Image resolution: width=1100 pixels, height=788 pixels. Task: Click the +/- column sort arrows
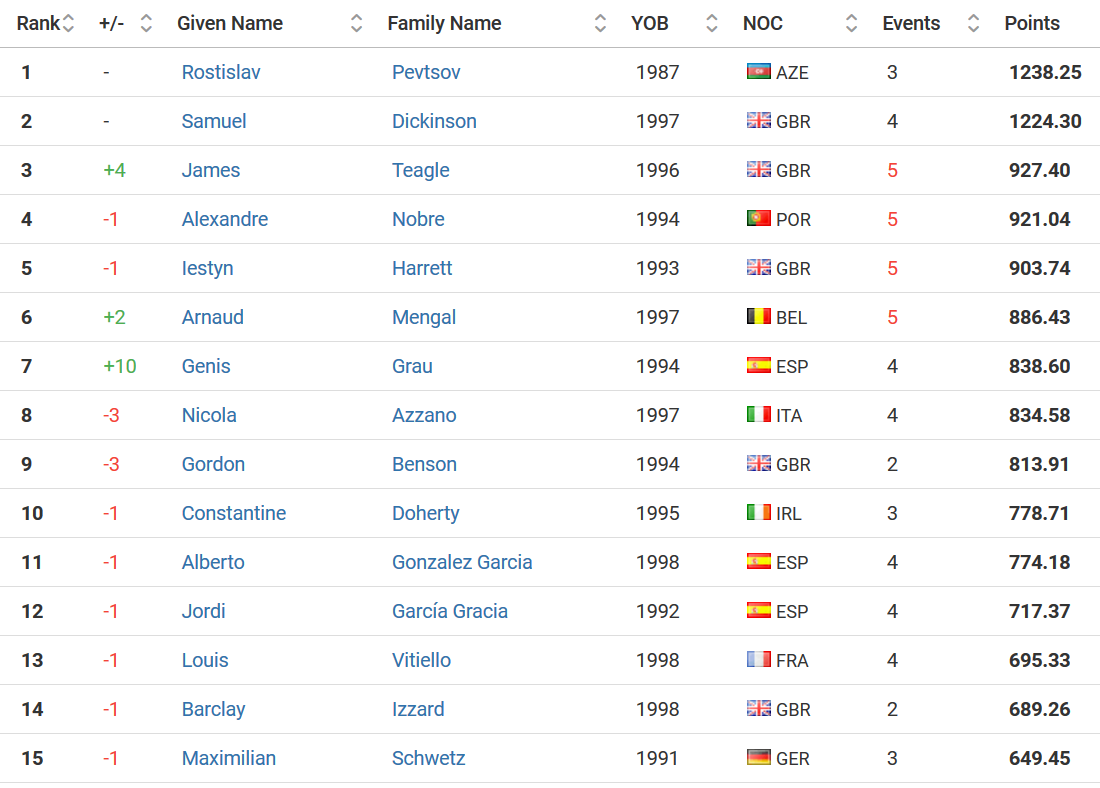point(146,23)
